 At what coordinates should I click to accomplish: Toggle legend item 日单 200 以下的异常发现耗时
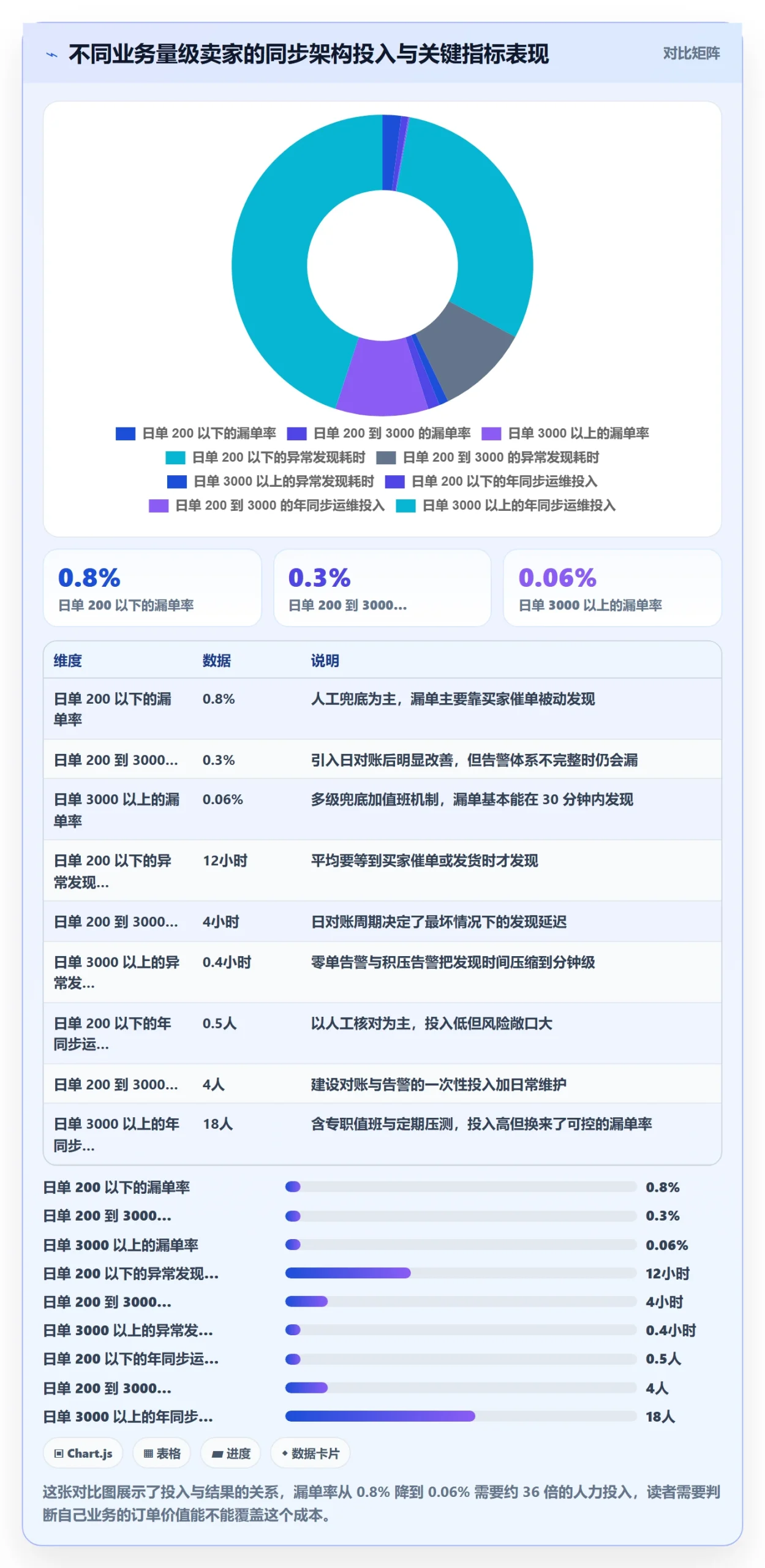tap(265, 458)
